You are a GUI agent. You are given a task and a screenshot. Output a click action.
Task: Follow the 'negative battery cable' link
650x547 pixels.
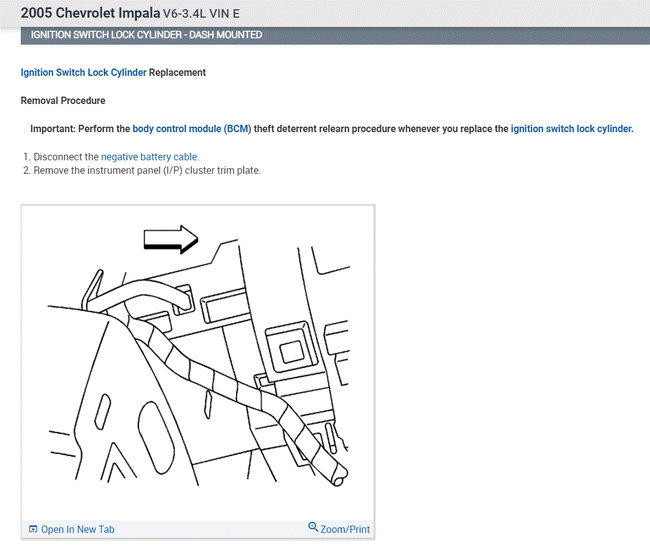[x=150, y=157]
